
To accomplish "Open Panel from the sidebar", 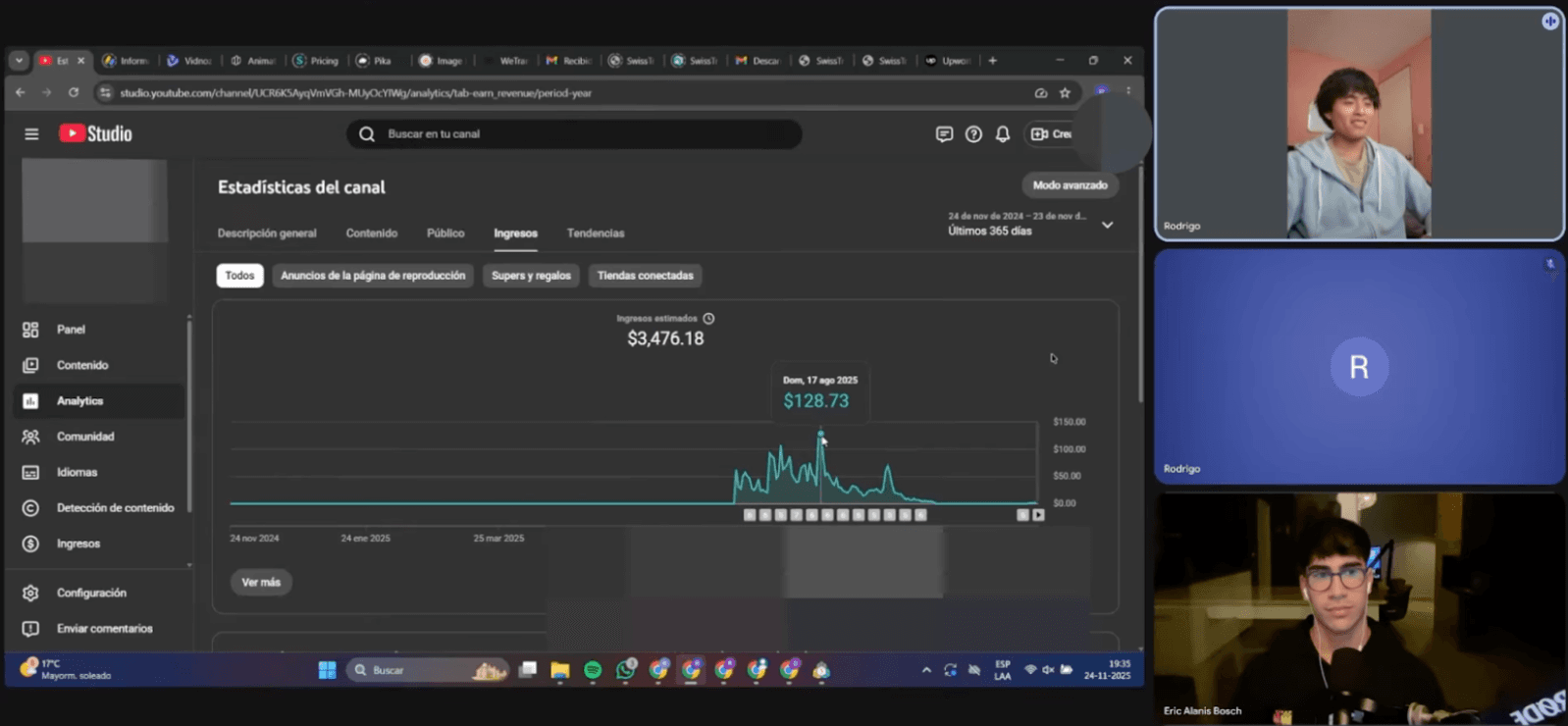I will point(70,330).
